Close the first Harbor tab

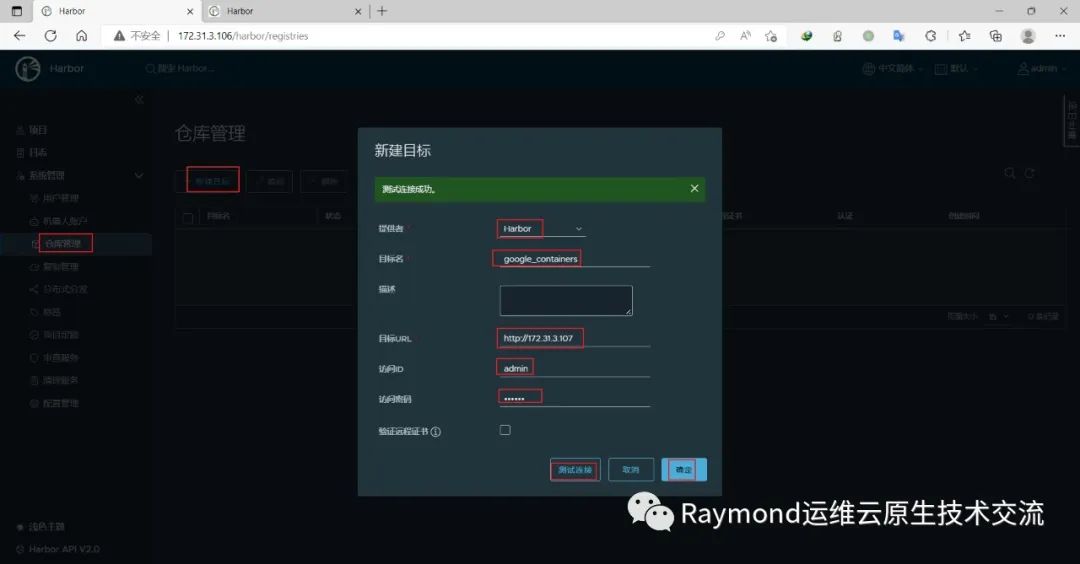pyautogui.click(x=190, y=11)
